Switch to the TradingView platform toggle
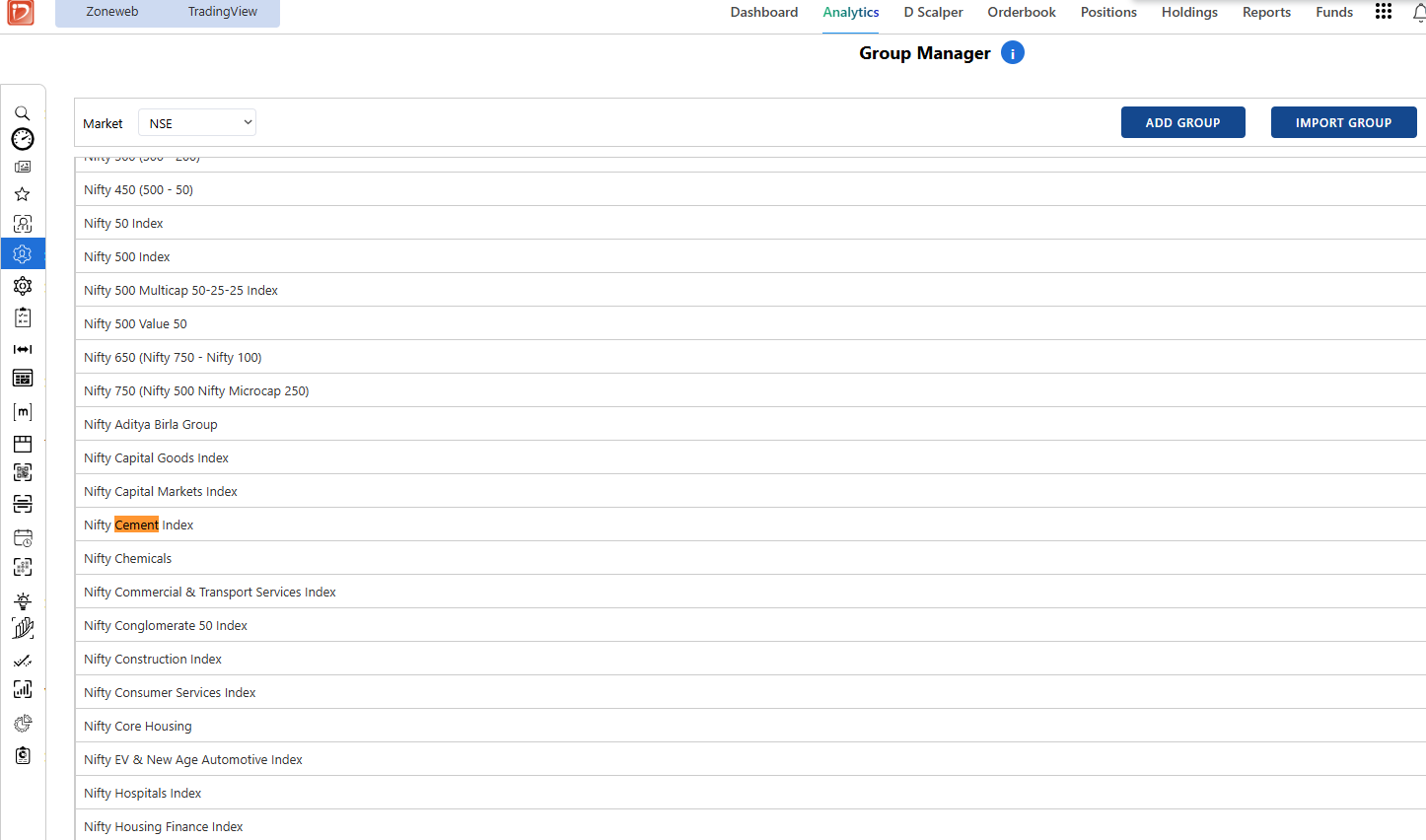Viewport: 1426px width, 840px height. click(223, 12)
